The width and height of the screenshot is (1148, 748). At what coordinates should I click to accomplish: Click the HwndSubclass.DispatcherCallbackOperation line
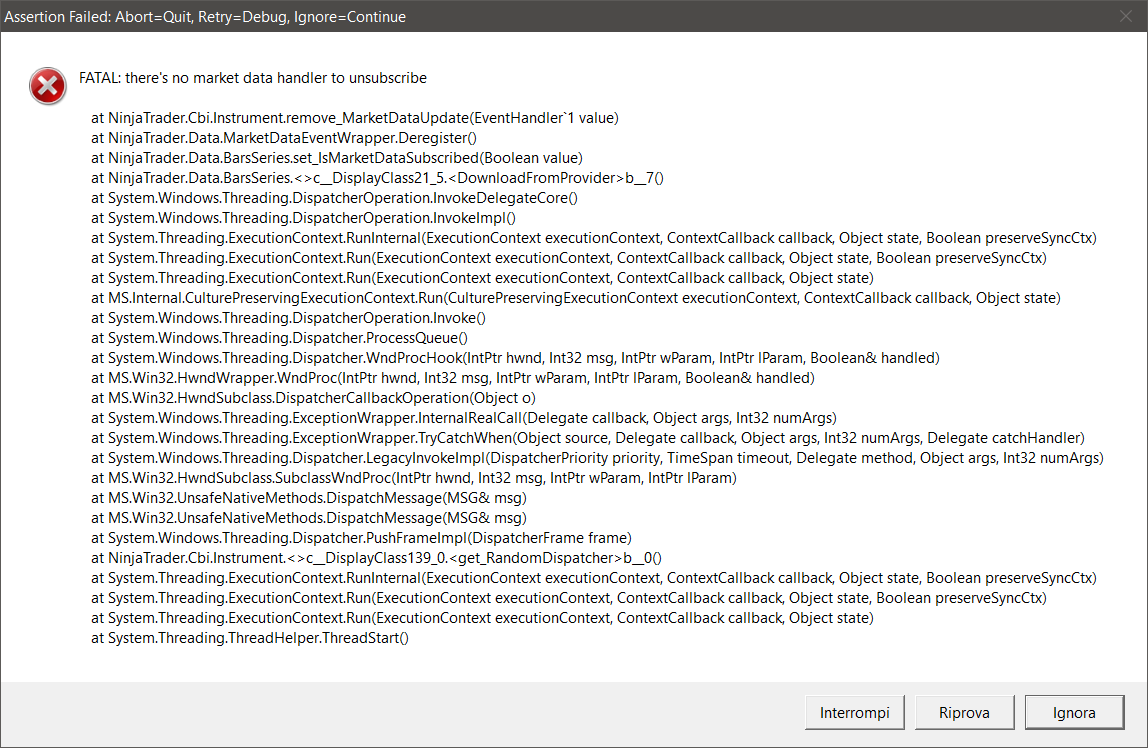pyautogui.click(x=313, y=398)
